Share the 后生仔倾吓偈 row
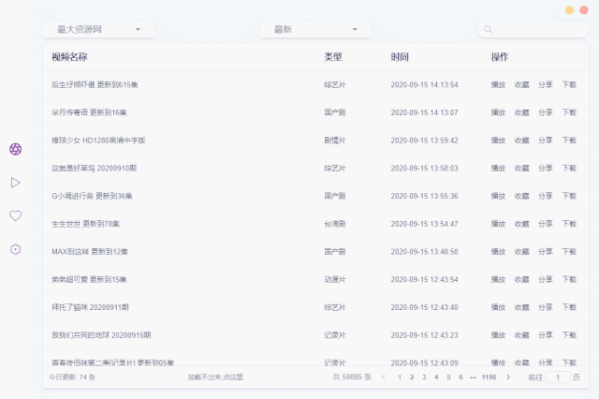 [x=546, y=84]
